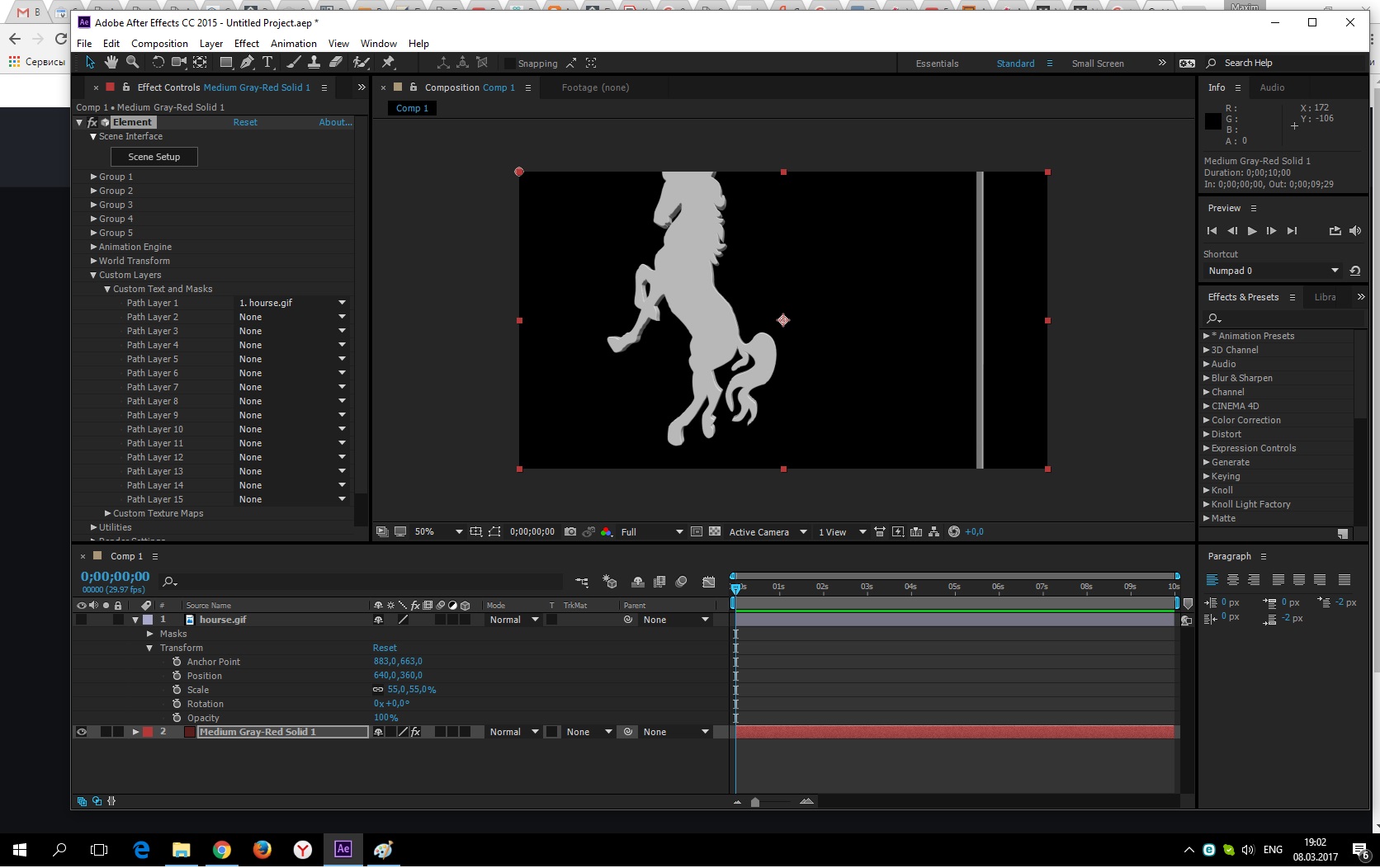Image resolution: width=1380 pixels, height=868 pixels.
Task: Toggle the transparency grid in viewer
Action: [715, 532]
